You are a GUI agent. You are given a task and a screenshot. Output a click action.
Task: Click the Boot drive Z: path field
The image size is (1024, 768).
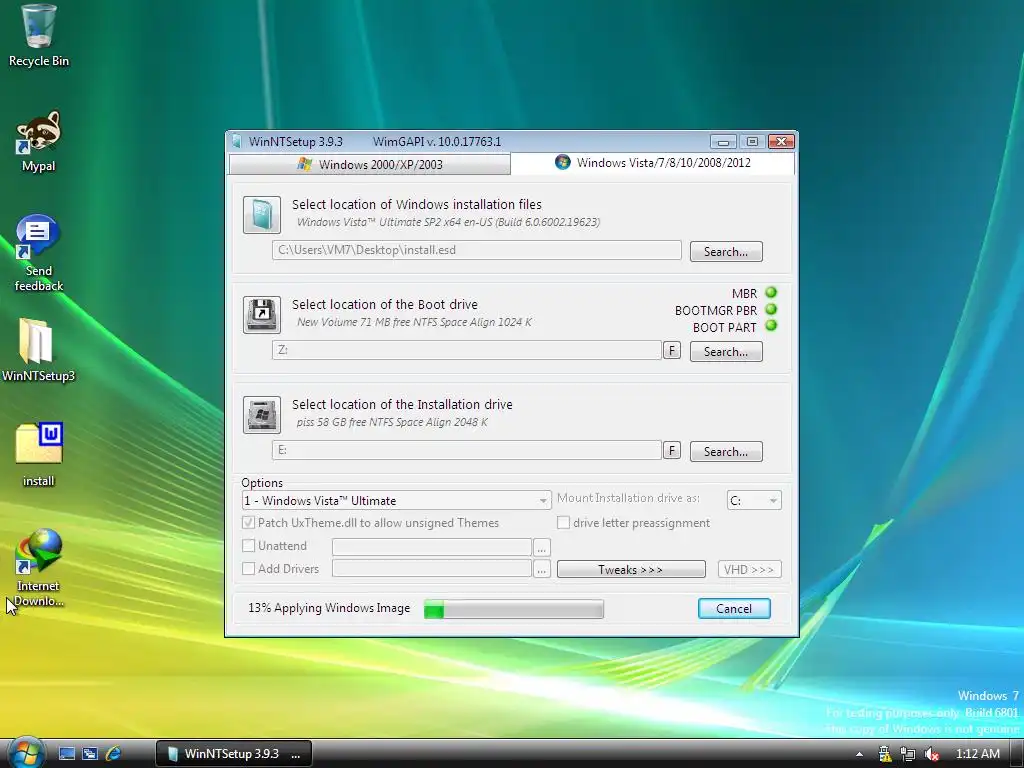pos(467,350)
